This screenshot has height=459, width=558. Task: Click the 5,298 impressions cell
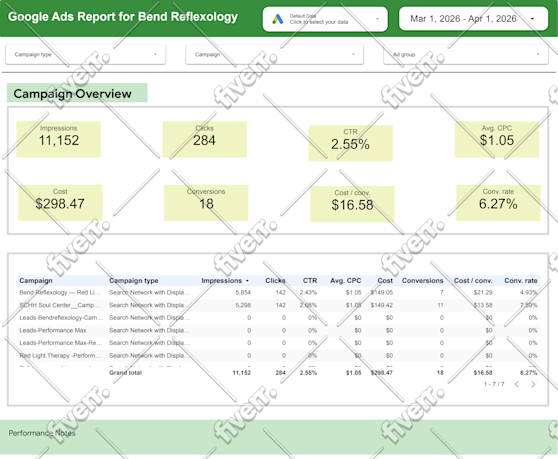[x=243, y=305]
